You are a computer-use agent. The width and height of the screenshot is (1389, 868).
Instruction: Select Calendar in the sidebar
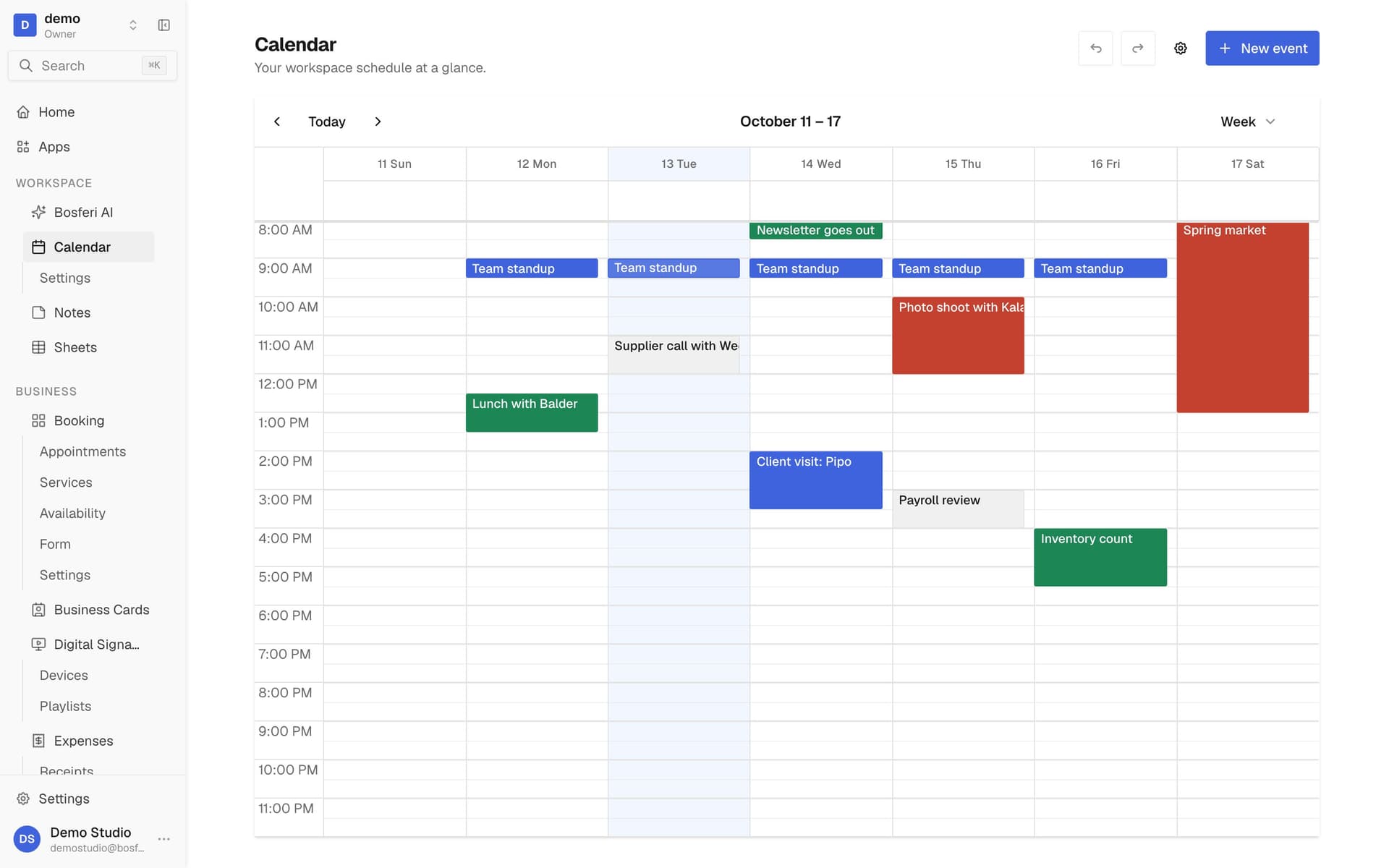click(88, 247)
